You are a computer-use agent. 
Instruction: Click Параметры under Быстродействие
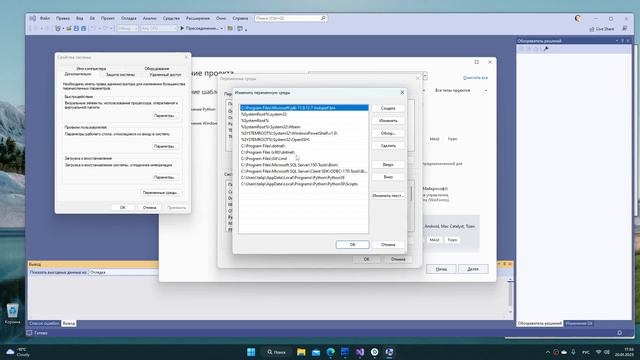[164, 116]
